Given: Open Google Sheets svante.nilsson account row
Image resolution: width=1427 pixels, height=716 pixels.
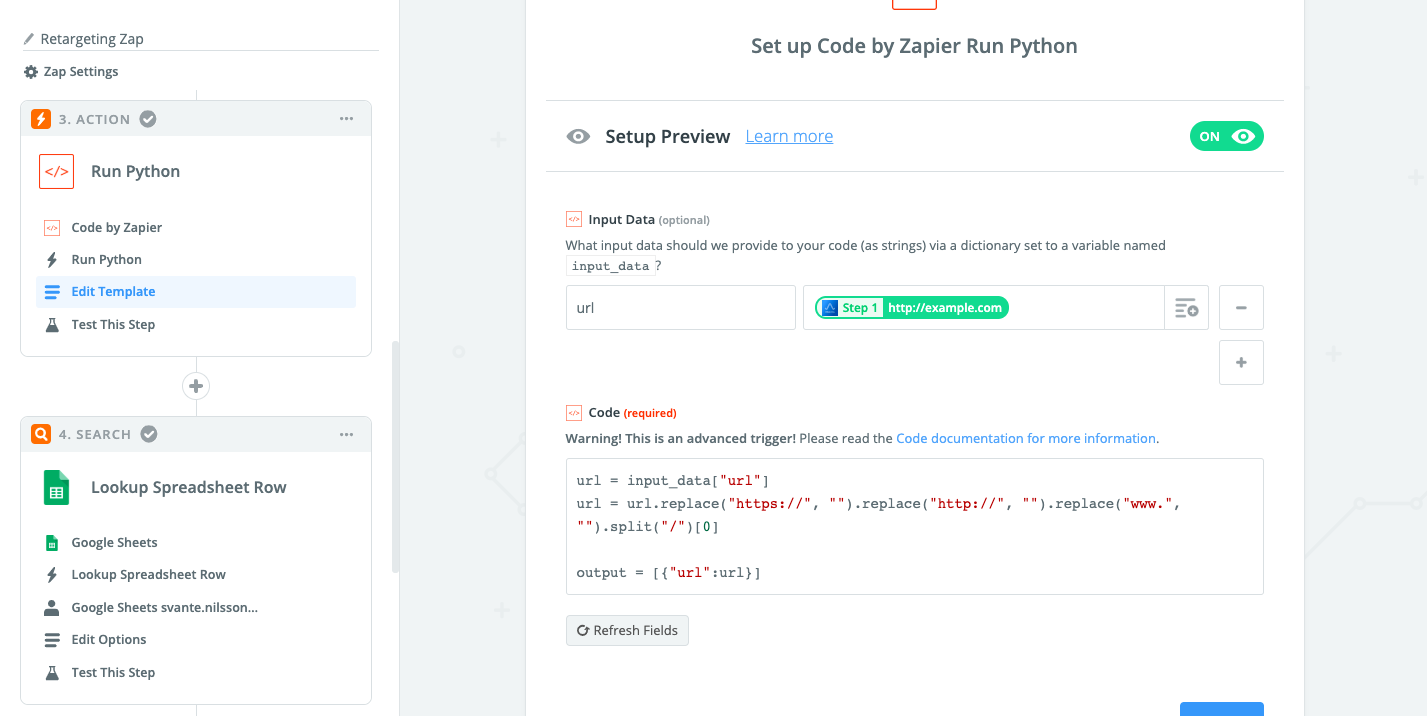Looking at the screenshot, I should tap(196, 607).
